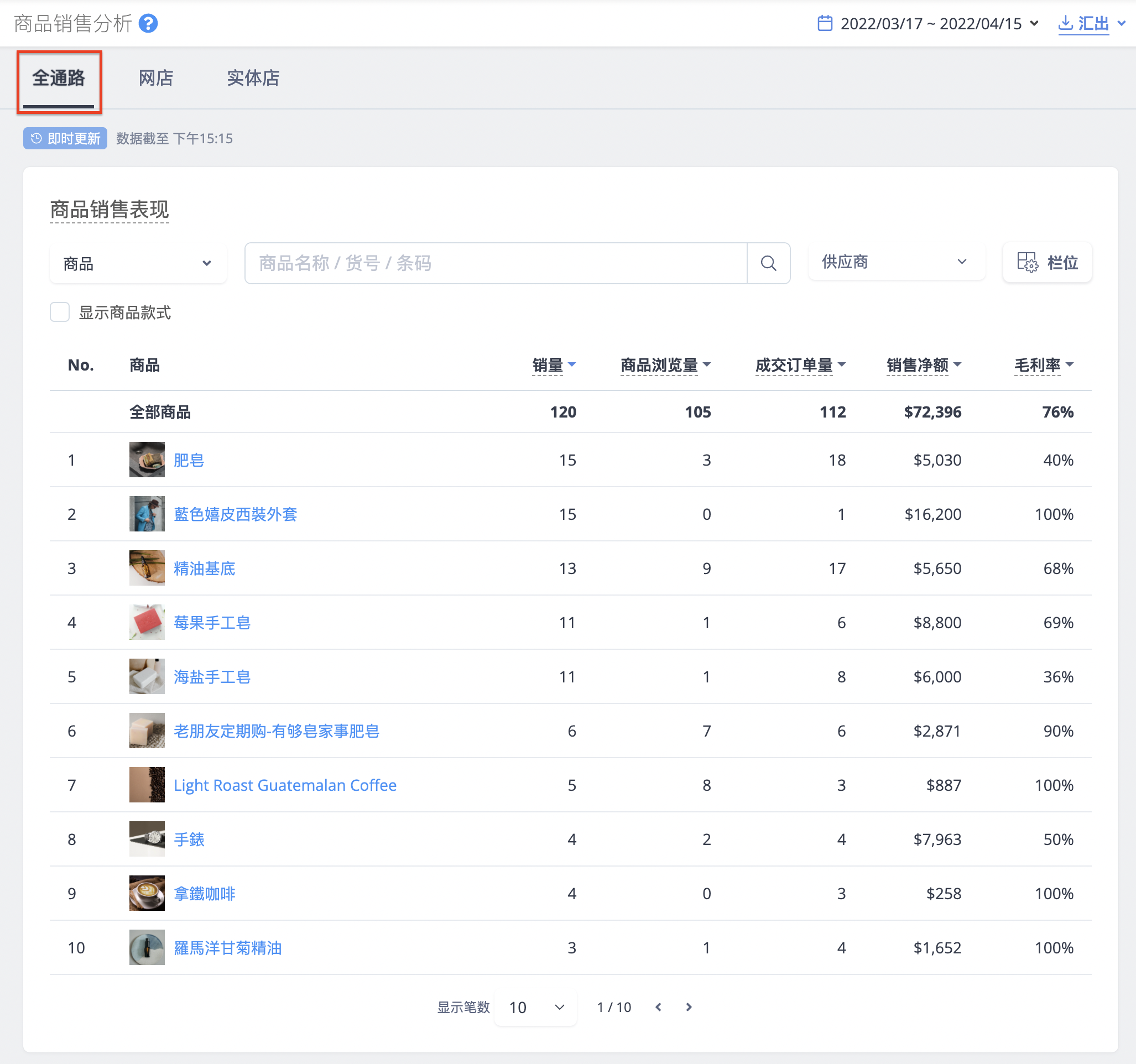This screenshot has height=1064, width=1136.
Task: Open the 肥皂 product link
Action: [x=189, y=460]
